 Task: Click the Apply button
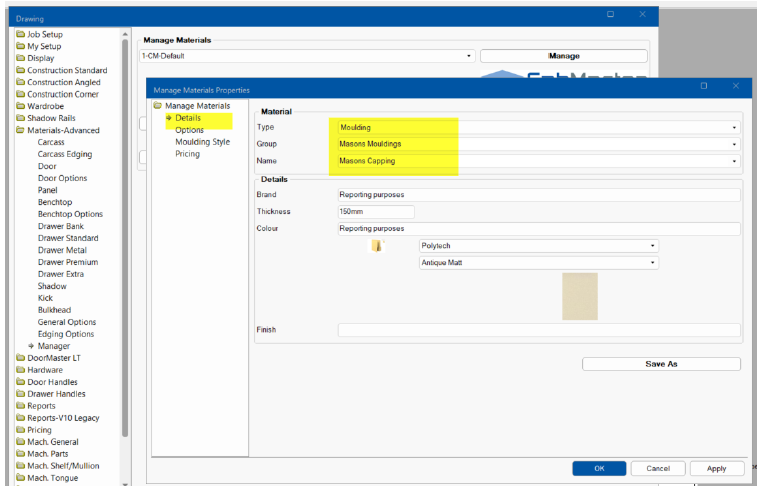tap(716, 468)
